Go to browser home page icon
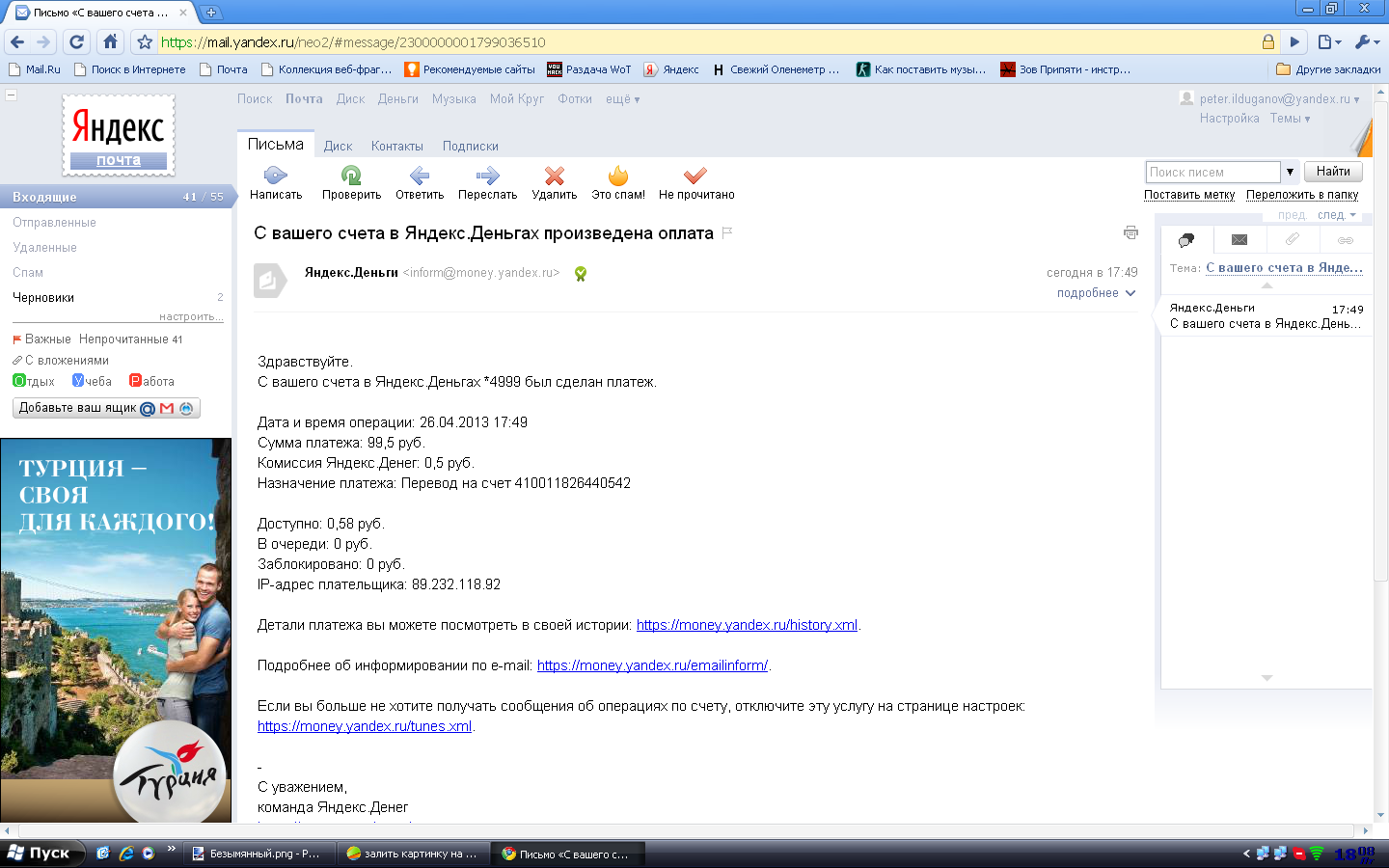Image resolution: width=1389 pixels, height=868 pixels. click(110, 41)
